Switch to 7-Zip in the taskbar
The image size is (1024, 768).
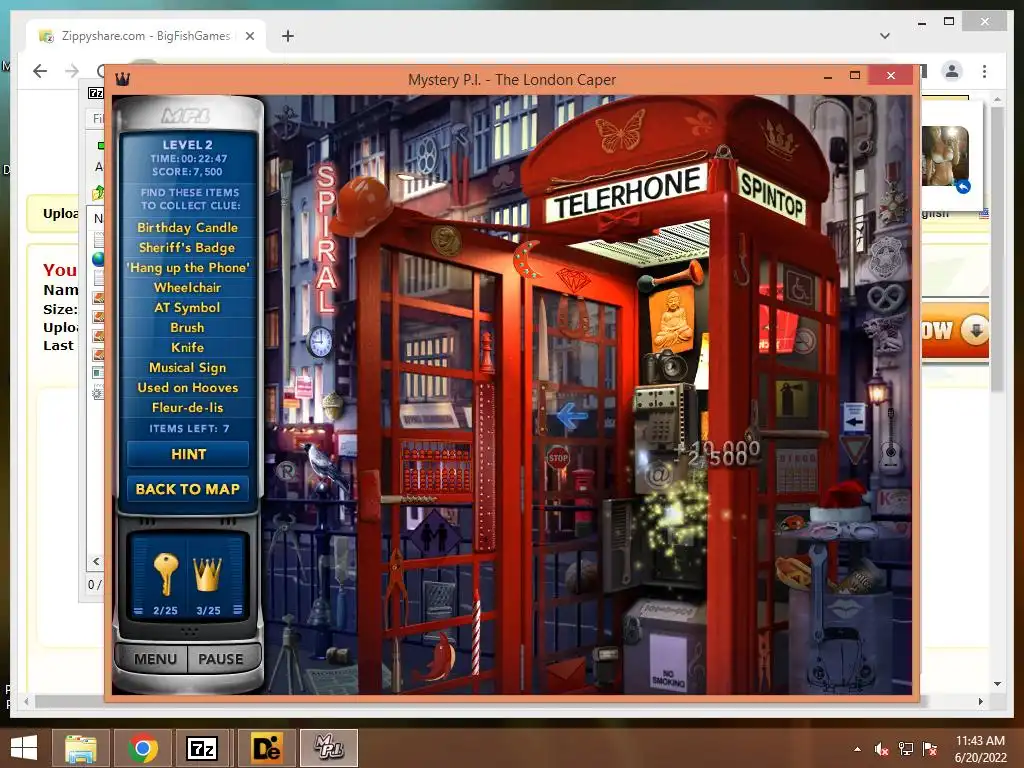pyautogui.click(x=202, y=748)
